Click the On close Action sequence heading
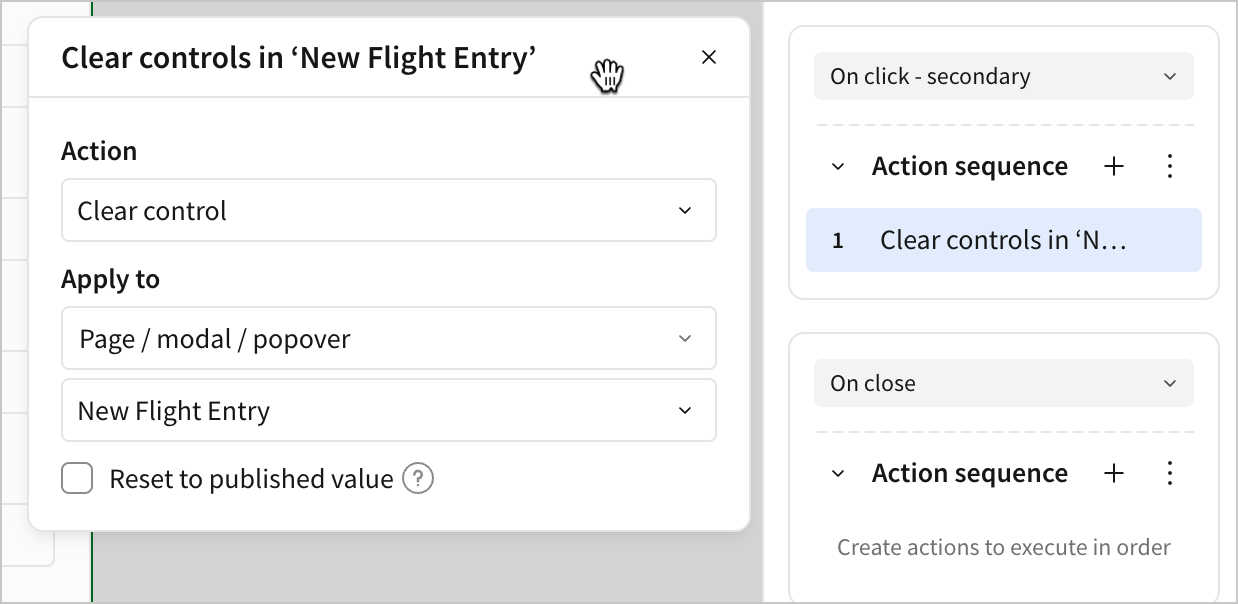Image resolution: width=1238 pixels, height=604 pixels. point(969,474)
